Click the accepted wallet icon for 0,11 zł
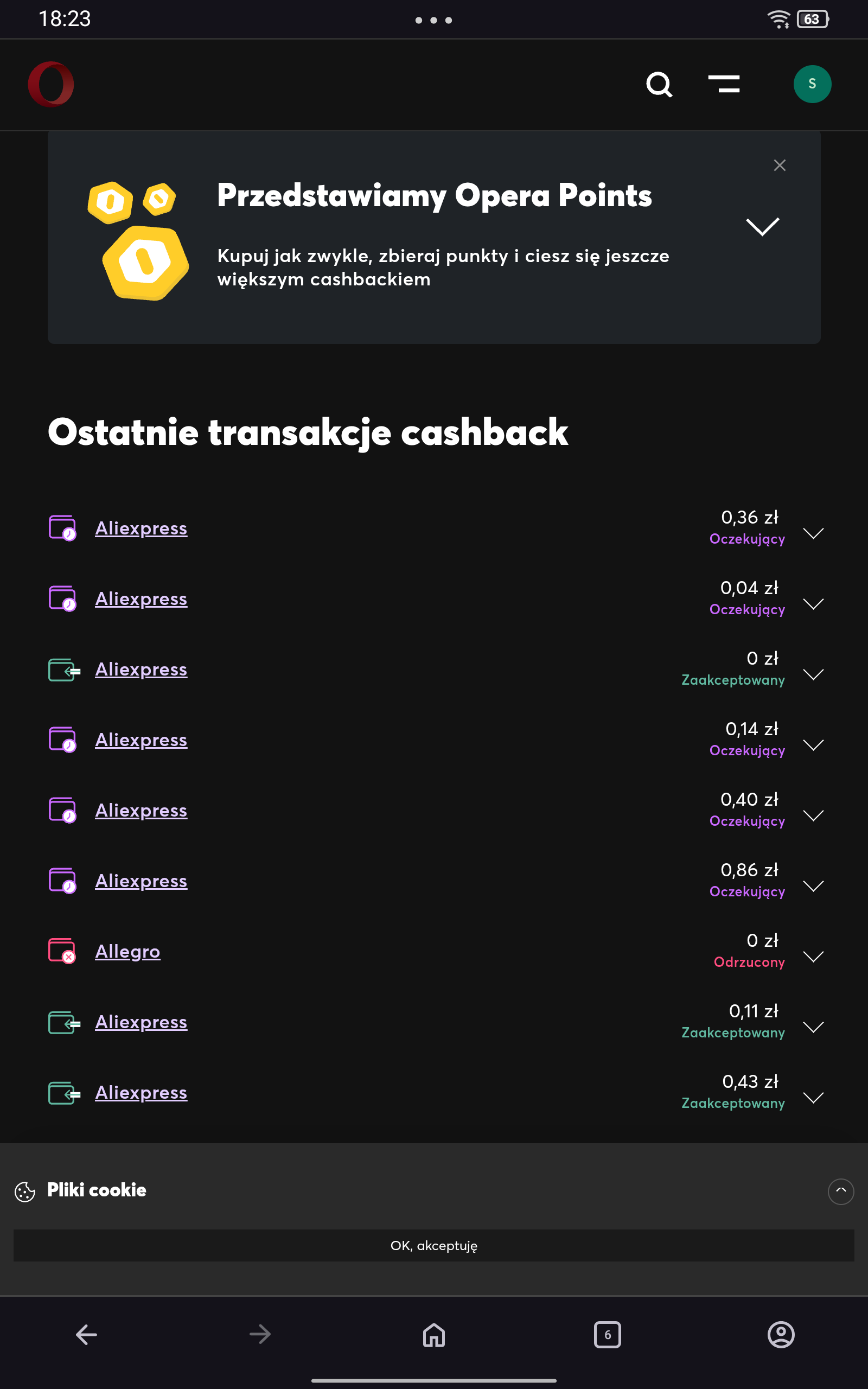 (63, 1022)
